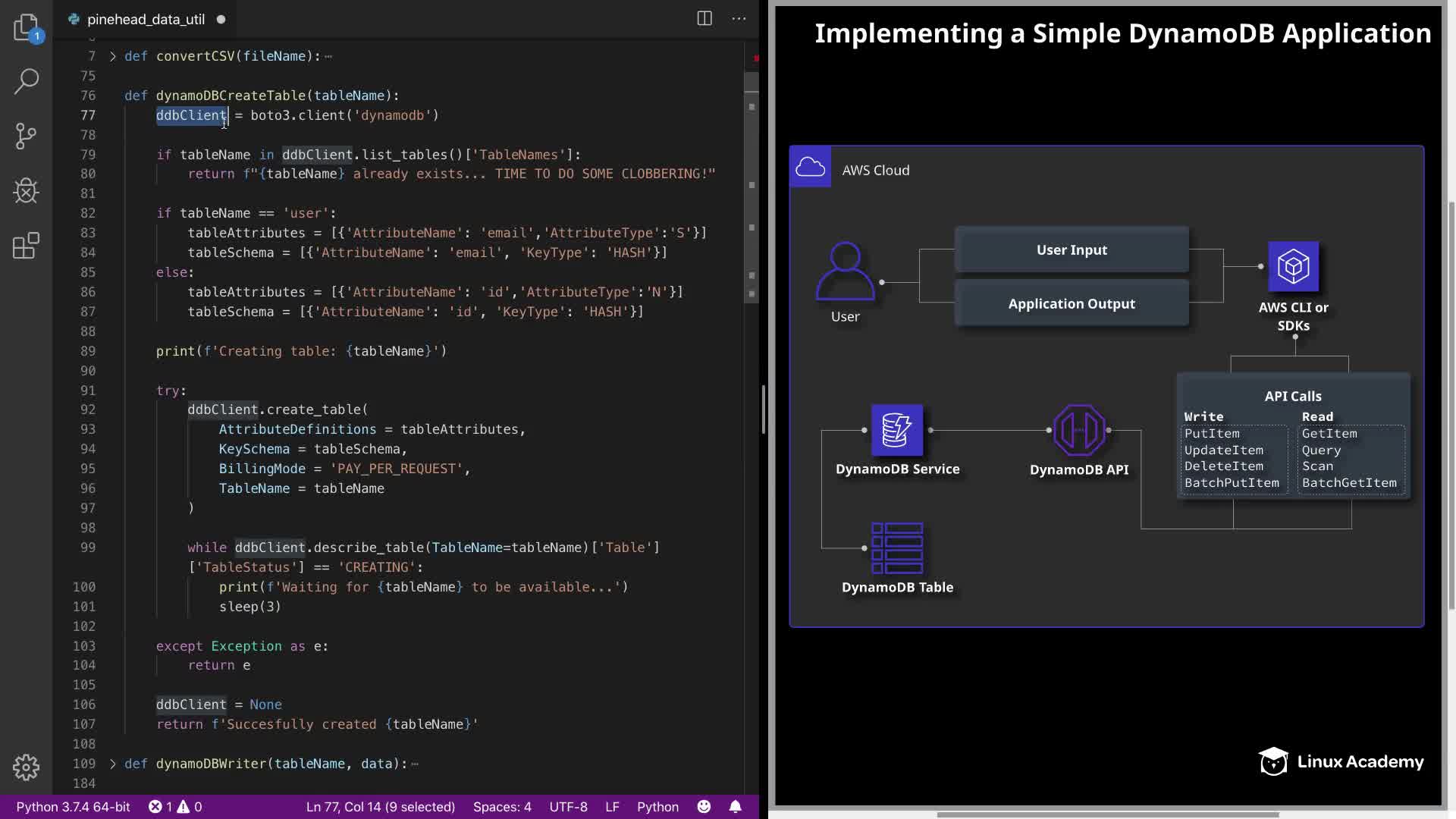1456x819 pixels.
Task: Click the feedback smiley icon
Action: pyautogui.click(x=704, y=806)
